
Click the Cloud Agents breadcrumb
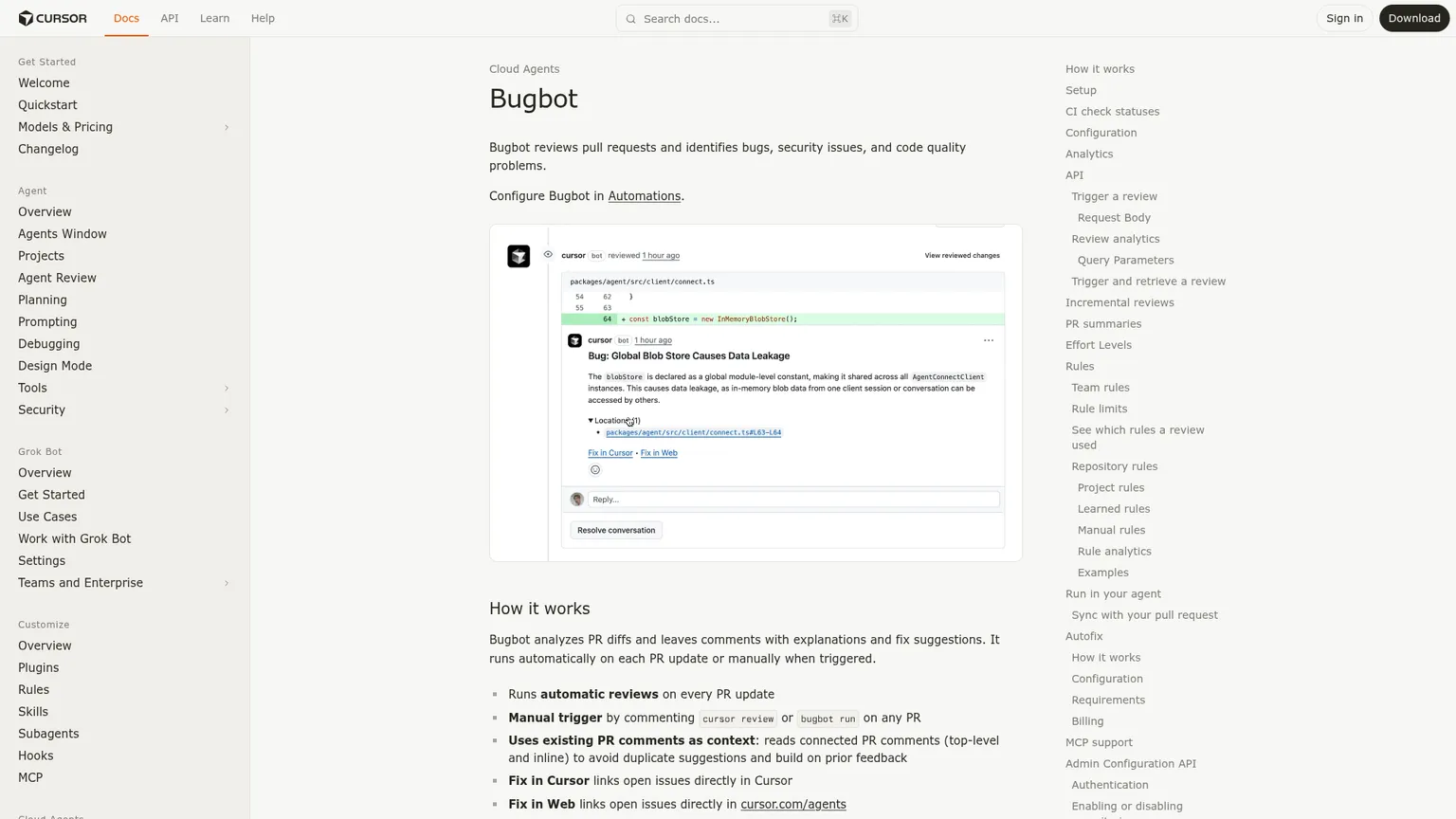click(x=524, y=69)
